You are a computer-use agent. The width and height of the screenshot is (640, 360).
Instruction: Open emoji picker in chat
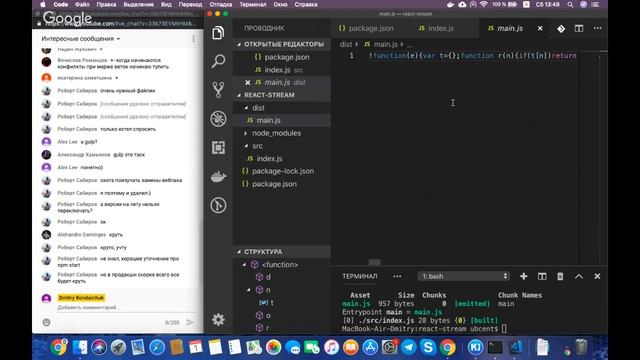47,322
